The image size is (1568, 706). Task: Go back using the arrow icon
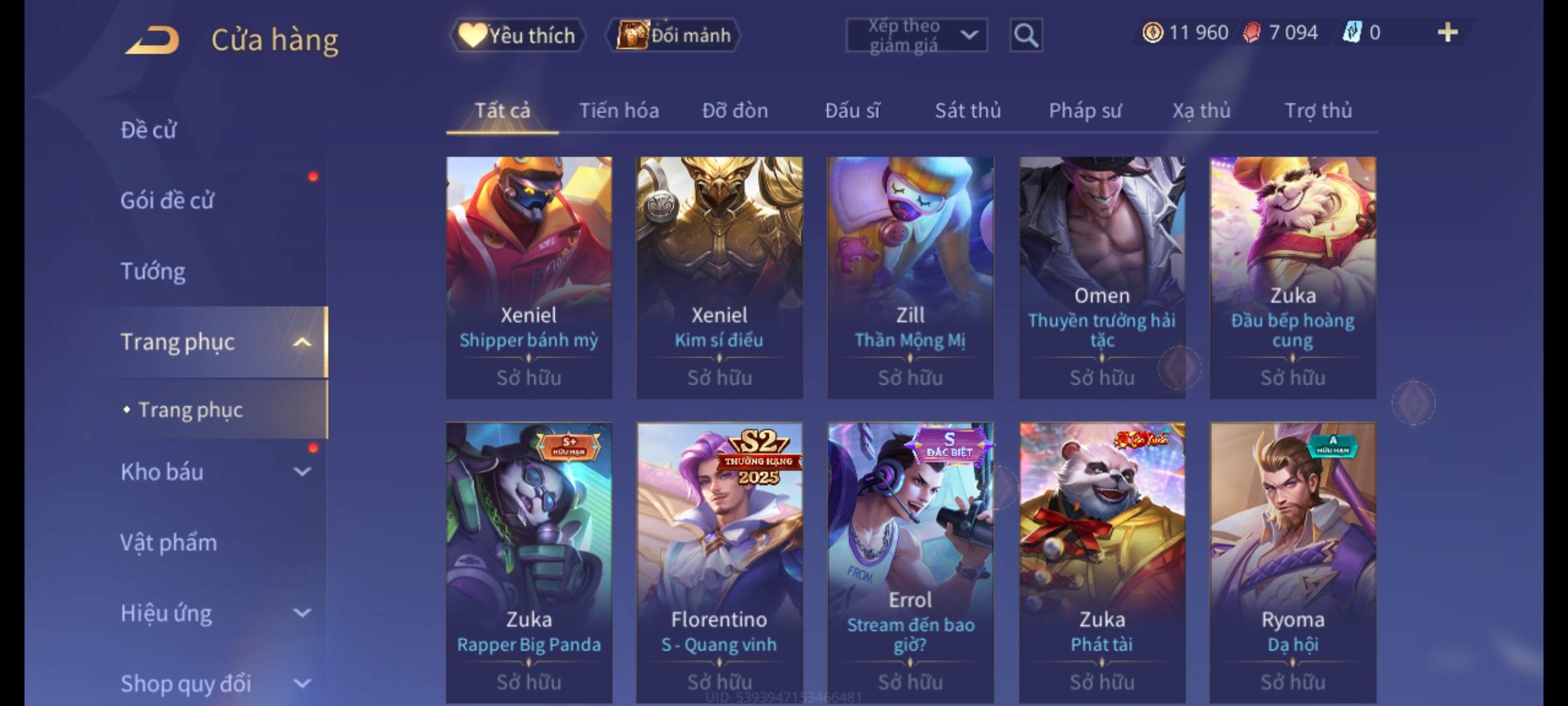152,40
